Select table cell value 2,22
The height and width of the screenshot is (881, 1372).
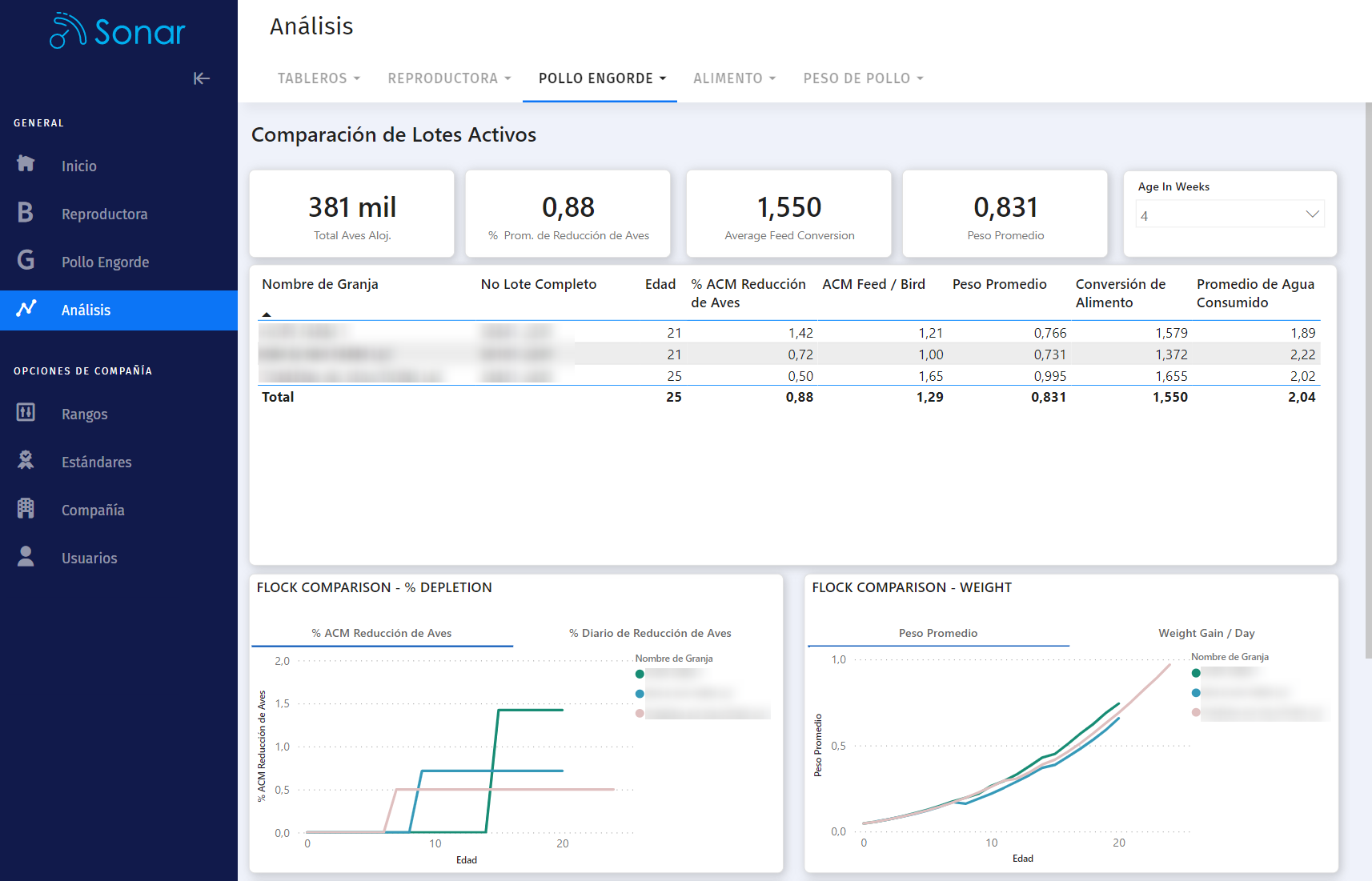click(x=1302, y=354)
